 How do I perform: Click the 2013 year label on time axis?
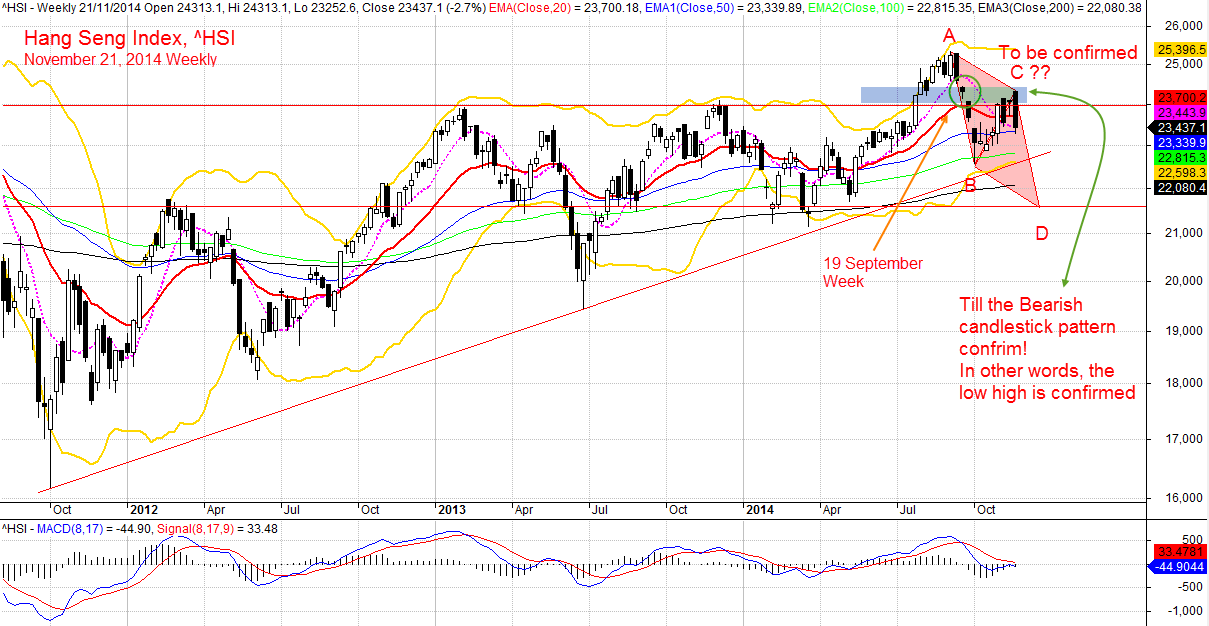tap(451, 509)
